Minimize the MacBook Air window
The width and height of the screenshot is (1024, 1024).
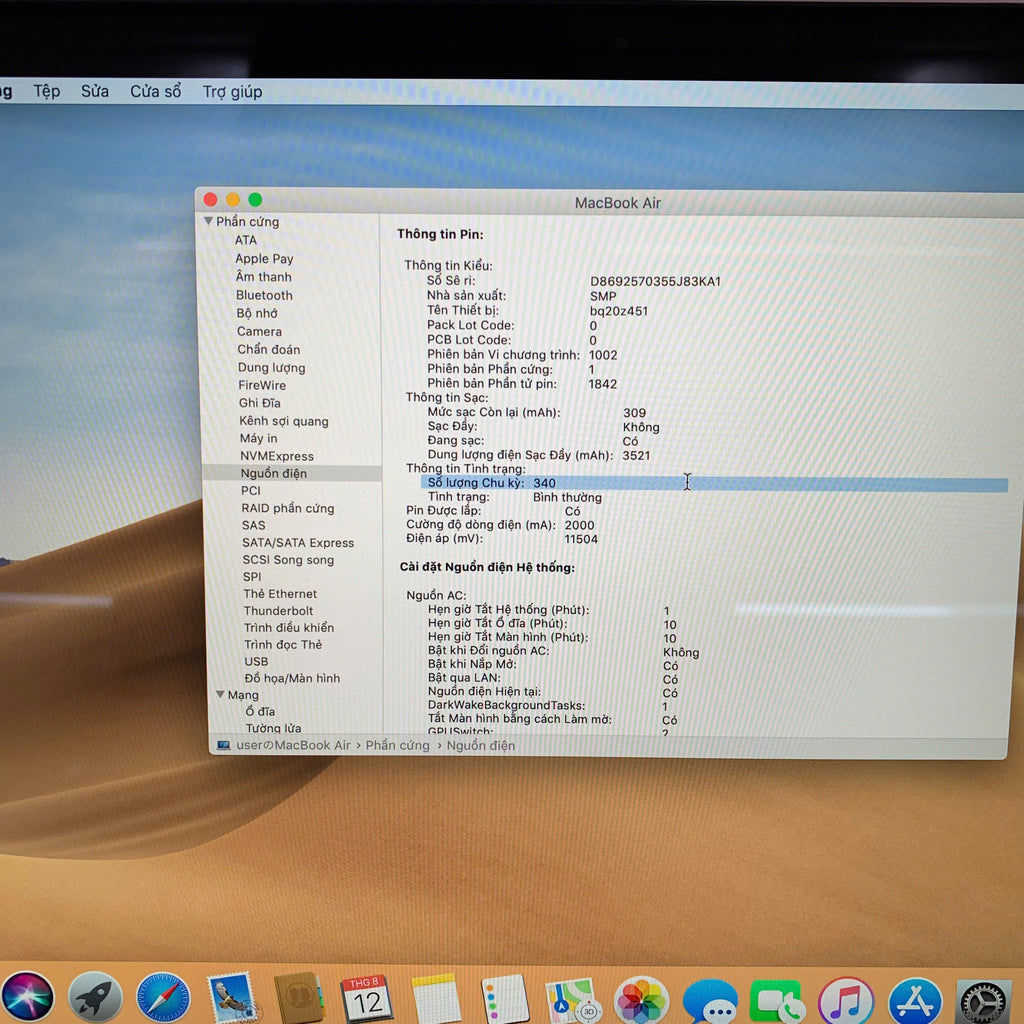(232, 199)
